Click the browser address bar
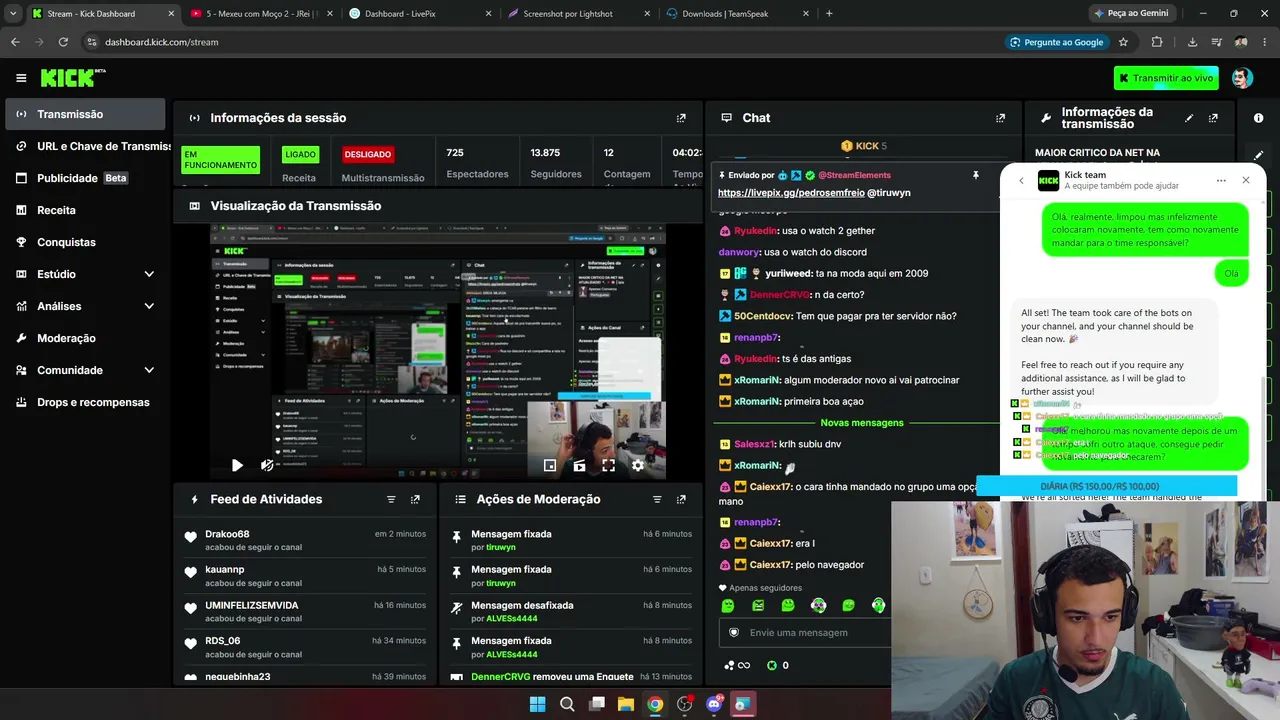 point(540,42)
